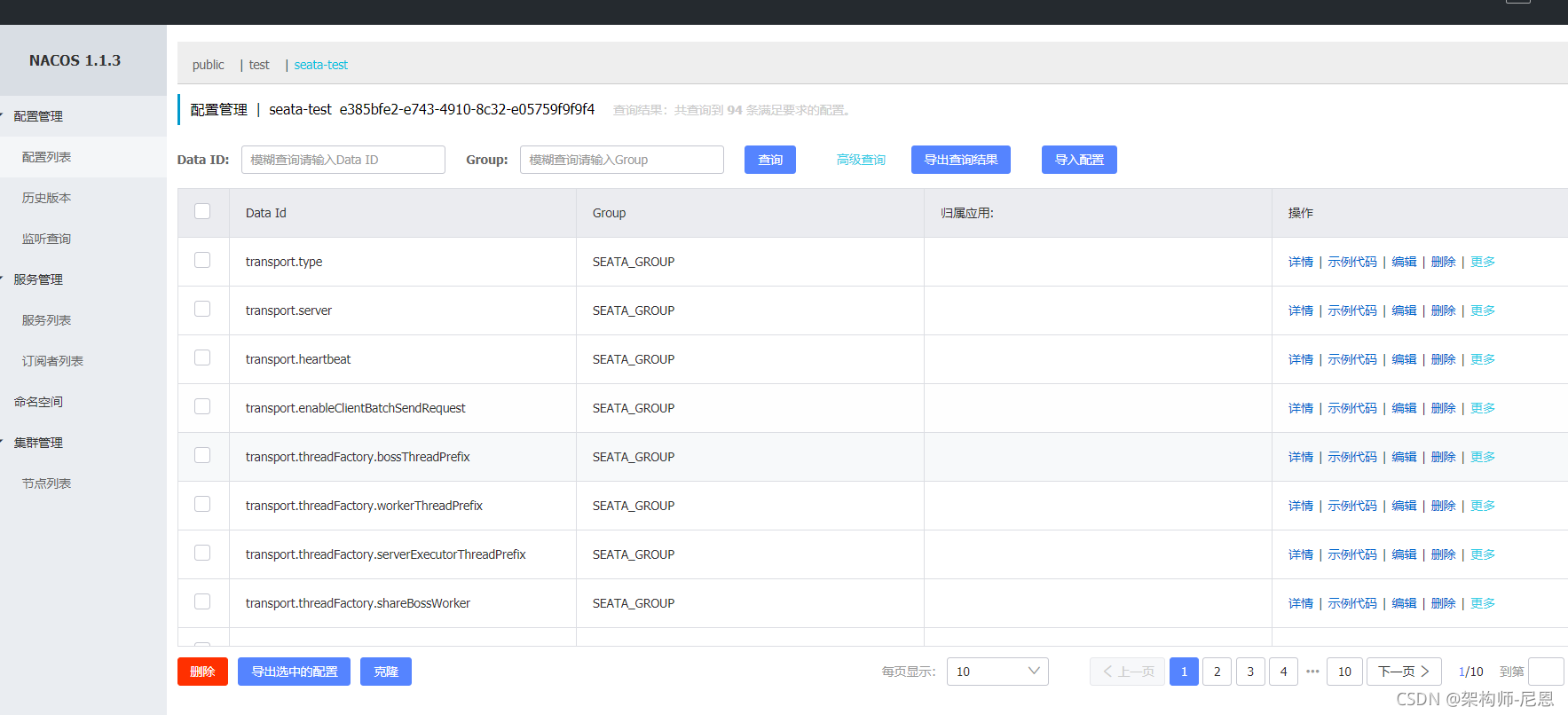This screenshot has height=715, width=1568.
Task: Click the blue 查询 search button
Action: pos(769,160)
